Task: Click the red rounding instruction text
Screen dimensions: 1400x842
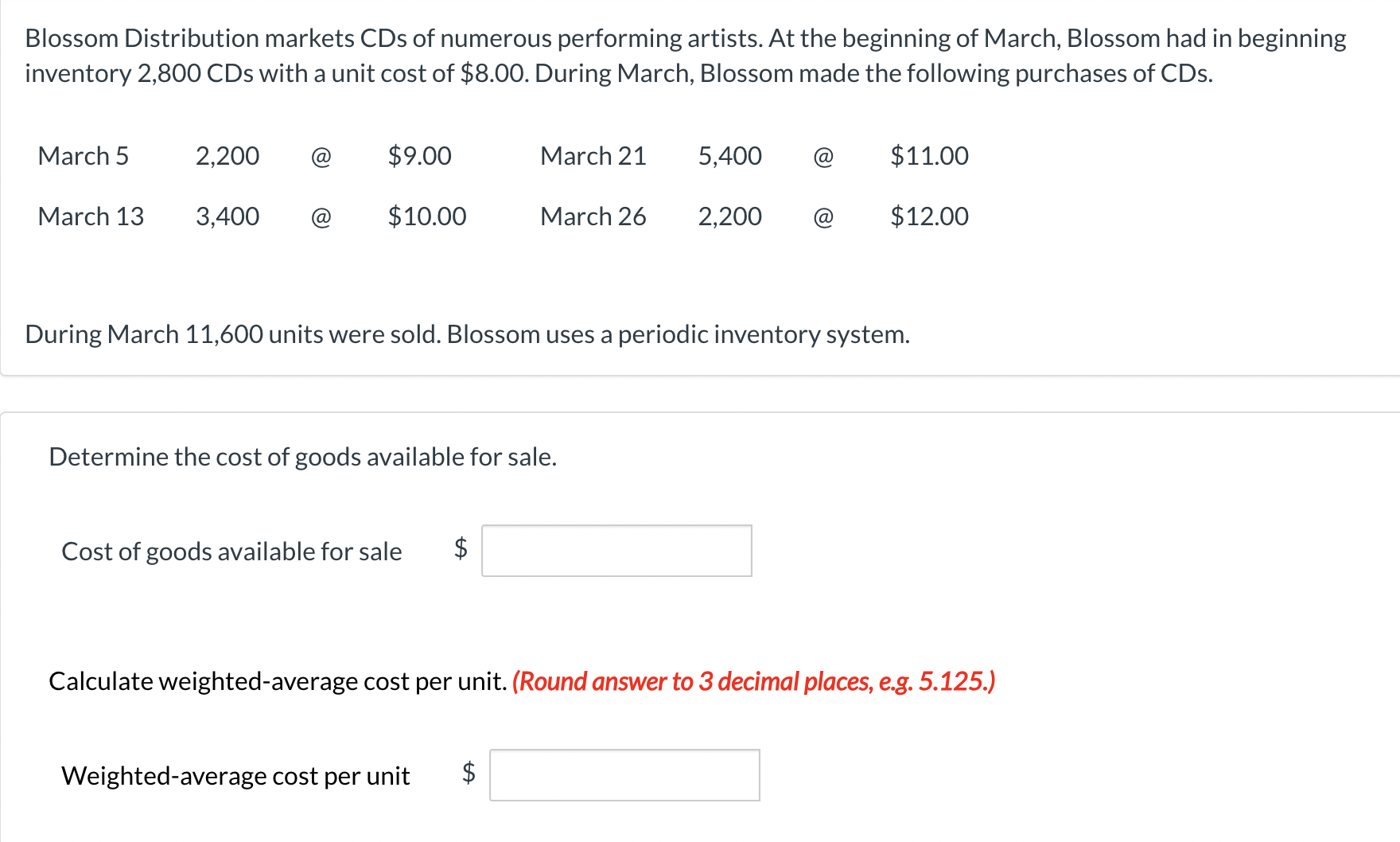Action: (x=753, y=681)
